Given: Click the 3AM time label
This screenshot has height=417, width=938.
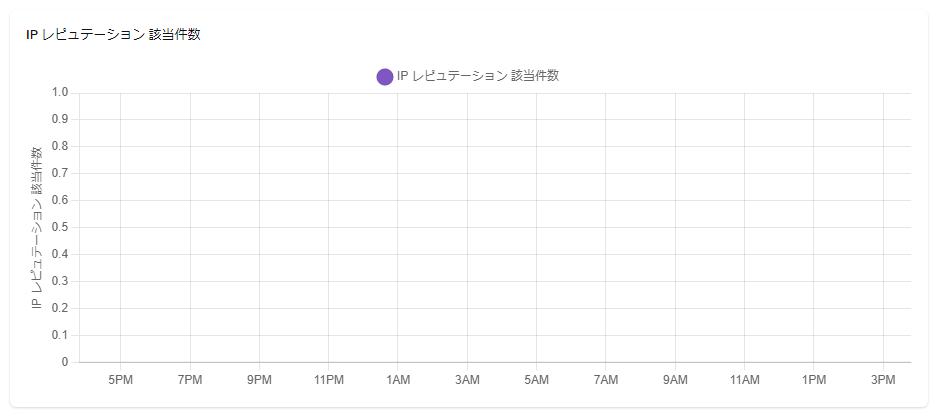Looking at the screenshot, I should pyautogui.click(x=467, y=381).
